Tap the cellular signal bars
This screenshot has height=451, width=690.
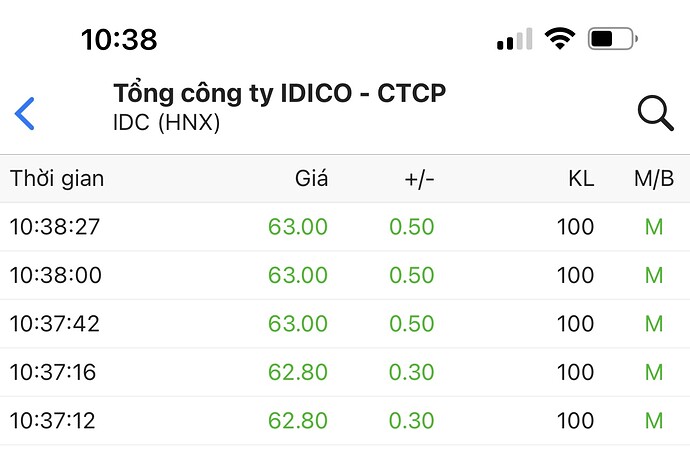tap(514, 41)
